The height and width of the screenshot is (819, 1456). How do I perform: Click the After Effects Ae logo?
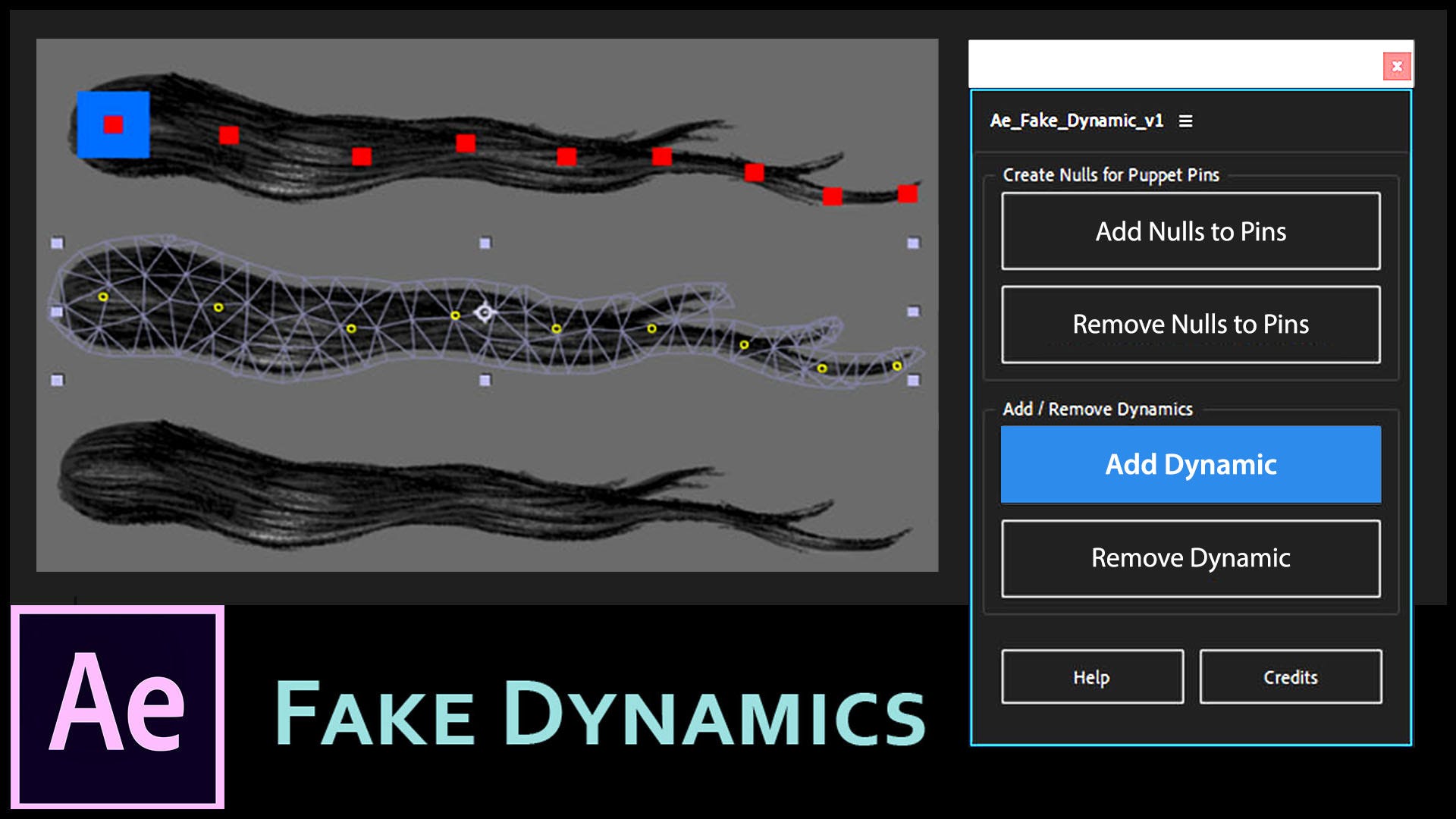click(118, 707)
